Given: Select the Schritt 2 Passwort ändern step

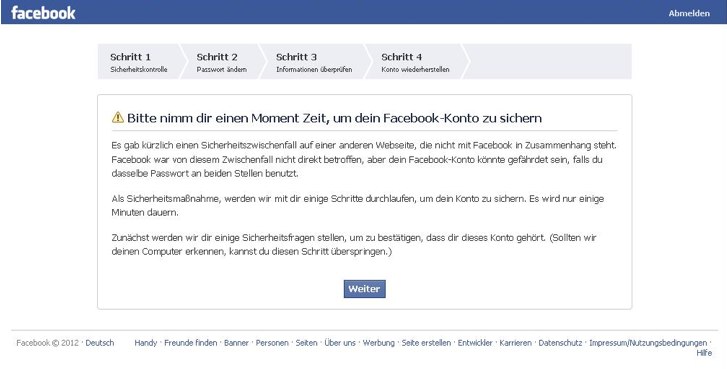Looking at the screenshot, I should click(222, 62).
